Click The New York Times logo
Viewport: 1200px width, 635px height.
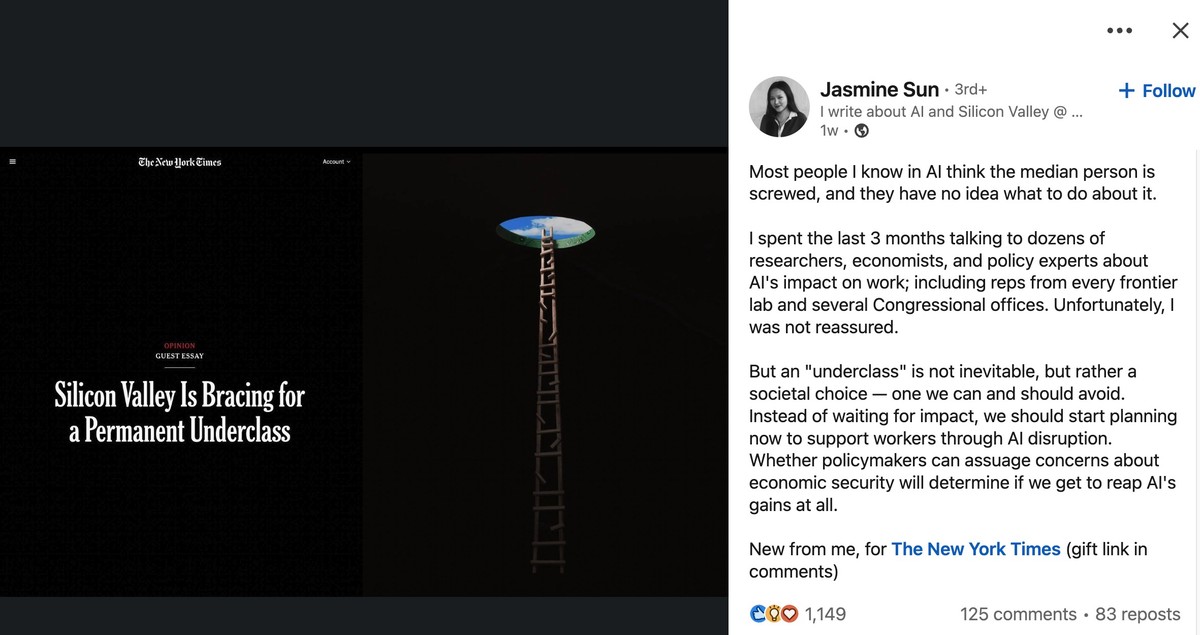(180, 162)
